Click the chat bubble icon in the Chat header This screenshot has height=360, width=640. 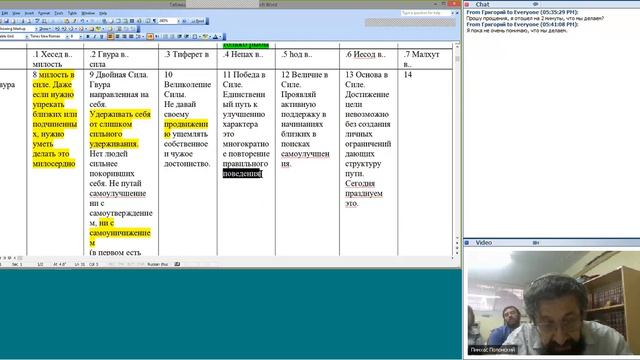tap(535, 4)
